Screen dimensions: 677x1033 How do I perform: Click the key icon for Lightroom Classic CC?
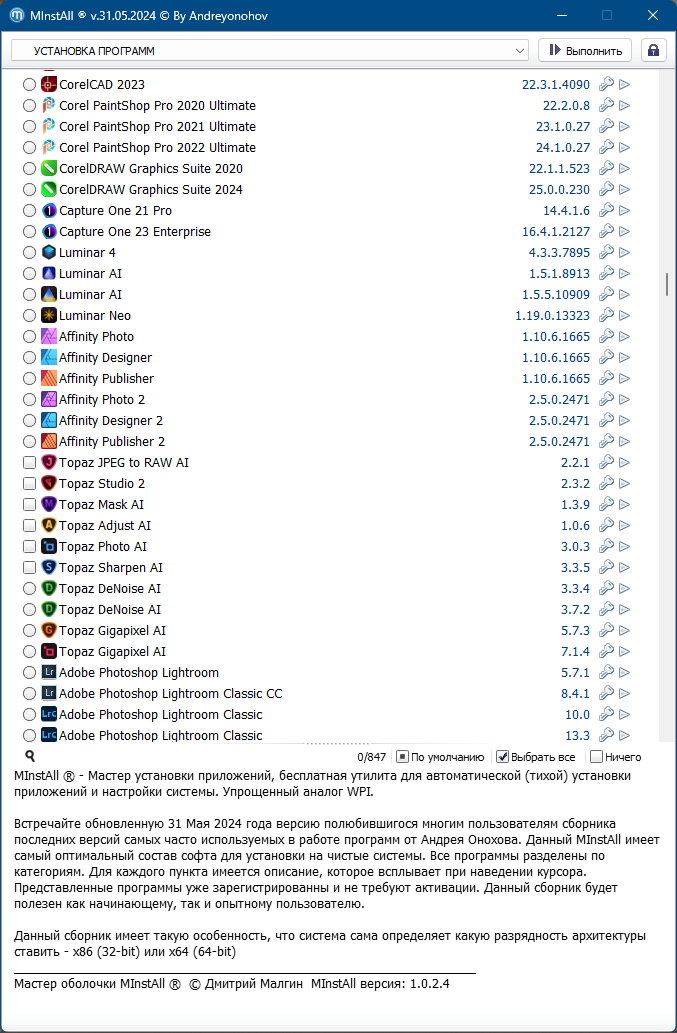(x=606, y=694)
